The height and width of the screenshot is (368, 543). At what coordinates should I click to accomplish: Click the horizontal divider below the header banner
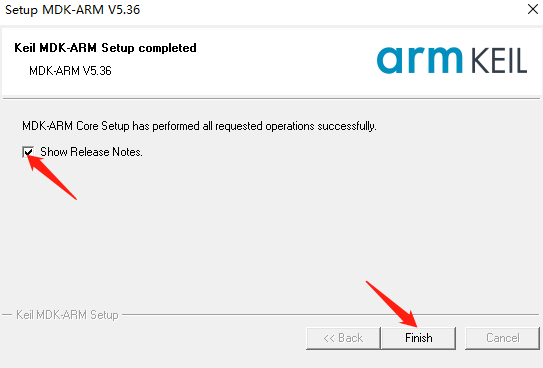coord(272,99)
